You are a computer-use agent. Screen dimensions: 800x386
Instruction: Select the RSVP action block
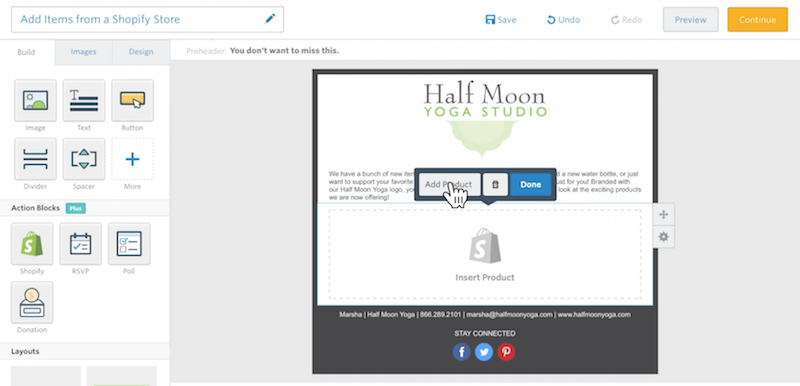click(x=81, y=244)
